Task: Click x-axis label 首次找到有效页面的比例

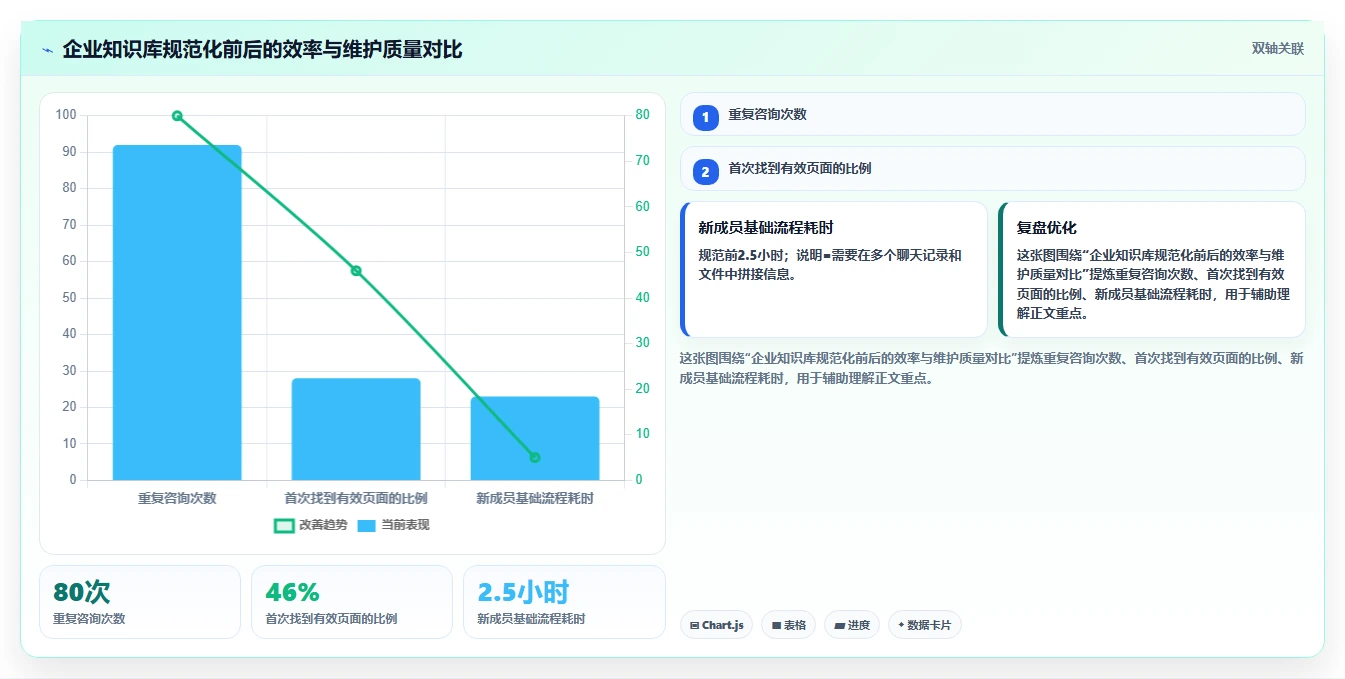Action: (x=356, y=498)
